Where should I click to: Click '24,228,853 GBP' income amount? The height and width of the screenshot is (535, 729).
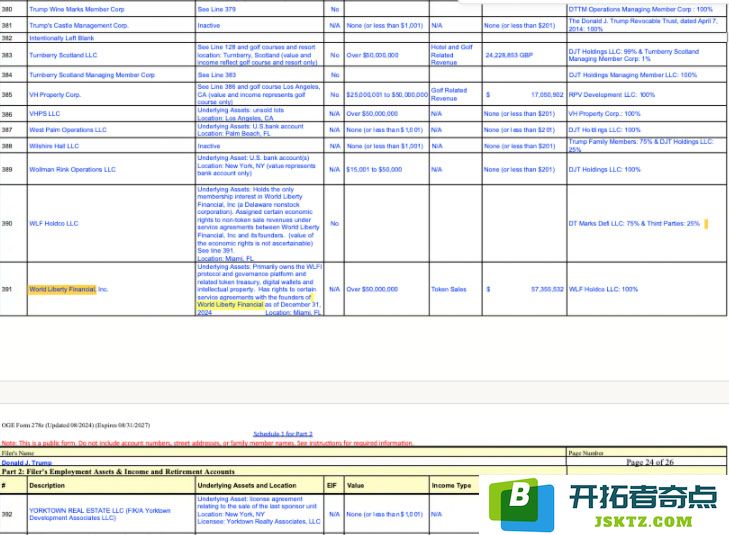[x=509, y=55]
